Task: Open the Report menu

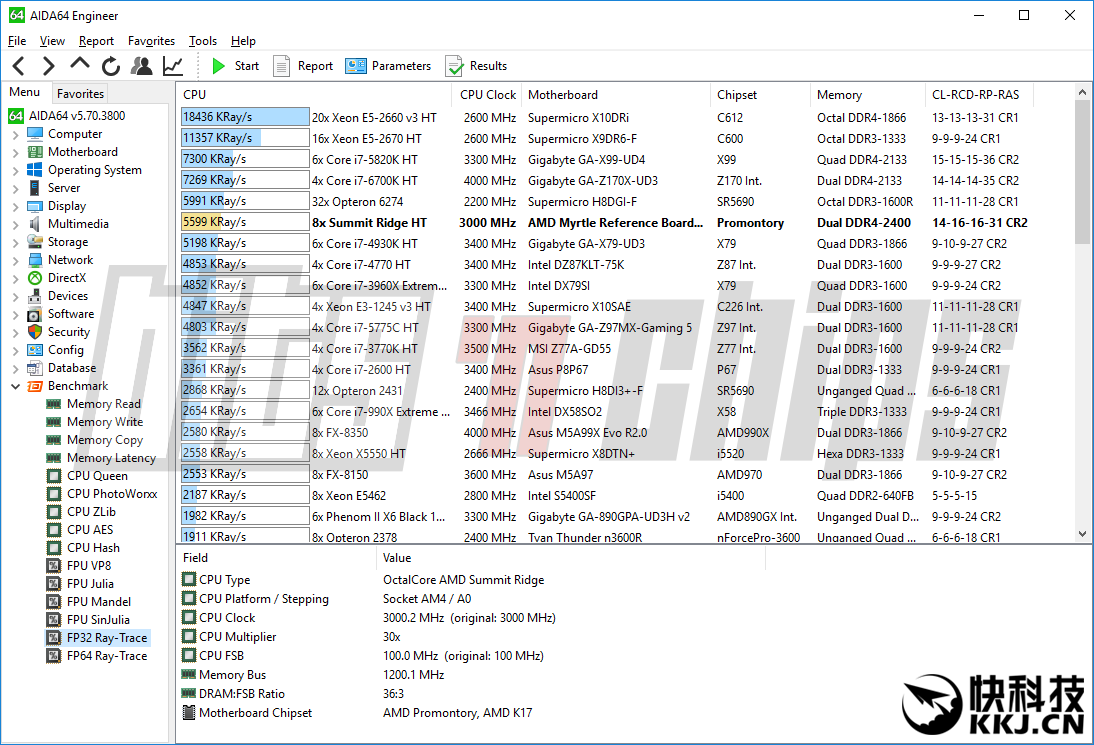Action: click(x=96, y=41)
